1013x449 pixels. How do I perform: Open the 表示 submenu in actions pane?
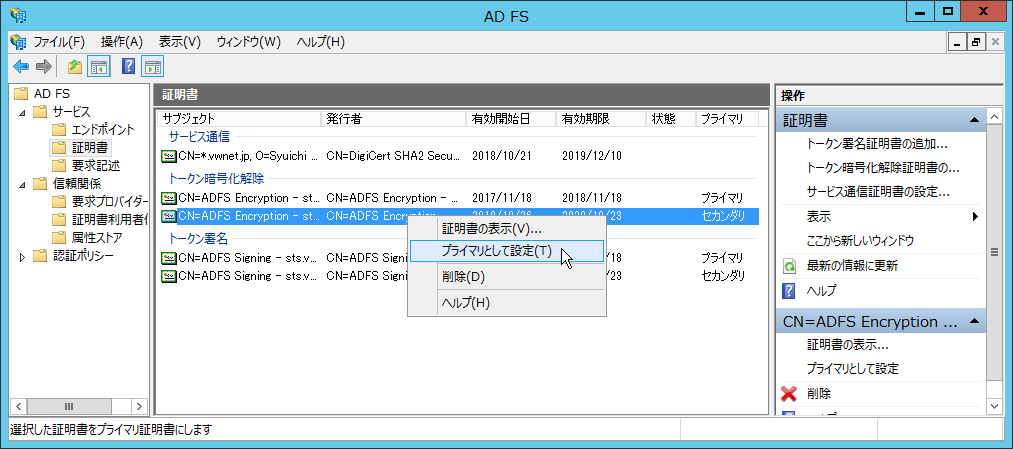[881, 216]
